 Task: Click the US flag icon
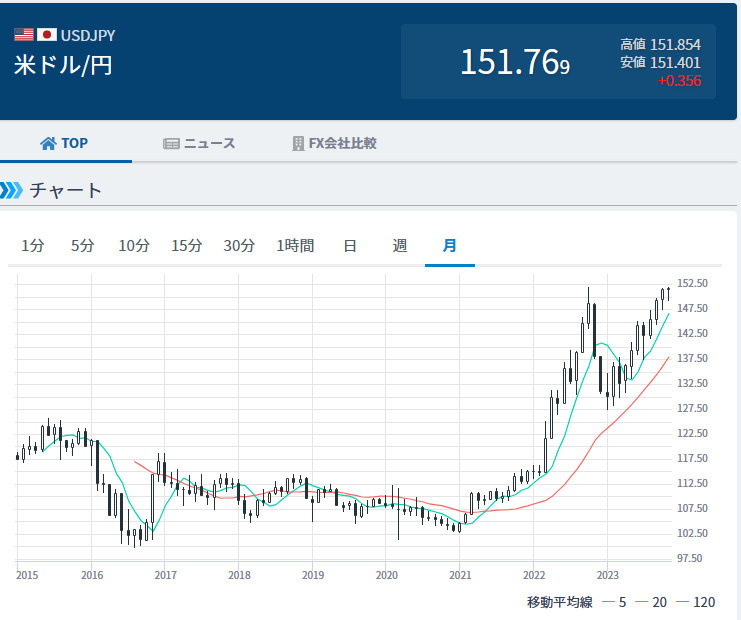(x=24, y=34)
